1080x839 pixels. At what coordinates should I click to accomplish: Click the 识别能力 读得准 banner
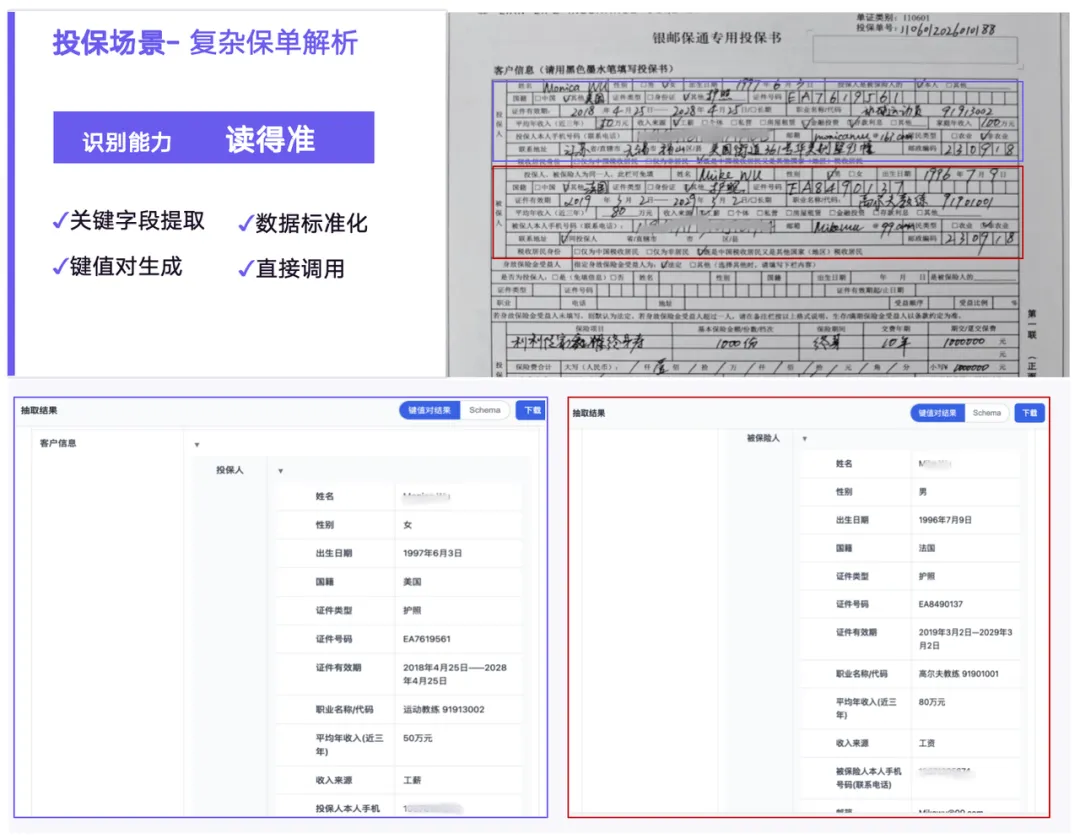coord(214,138)
